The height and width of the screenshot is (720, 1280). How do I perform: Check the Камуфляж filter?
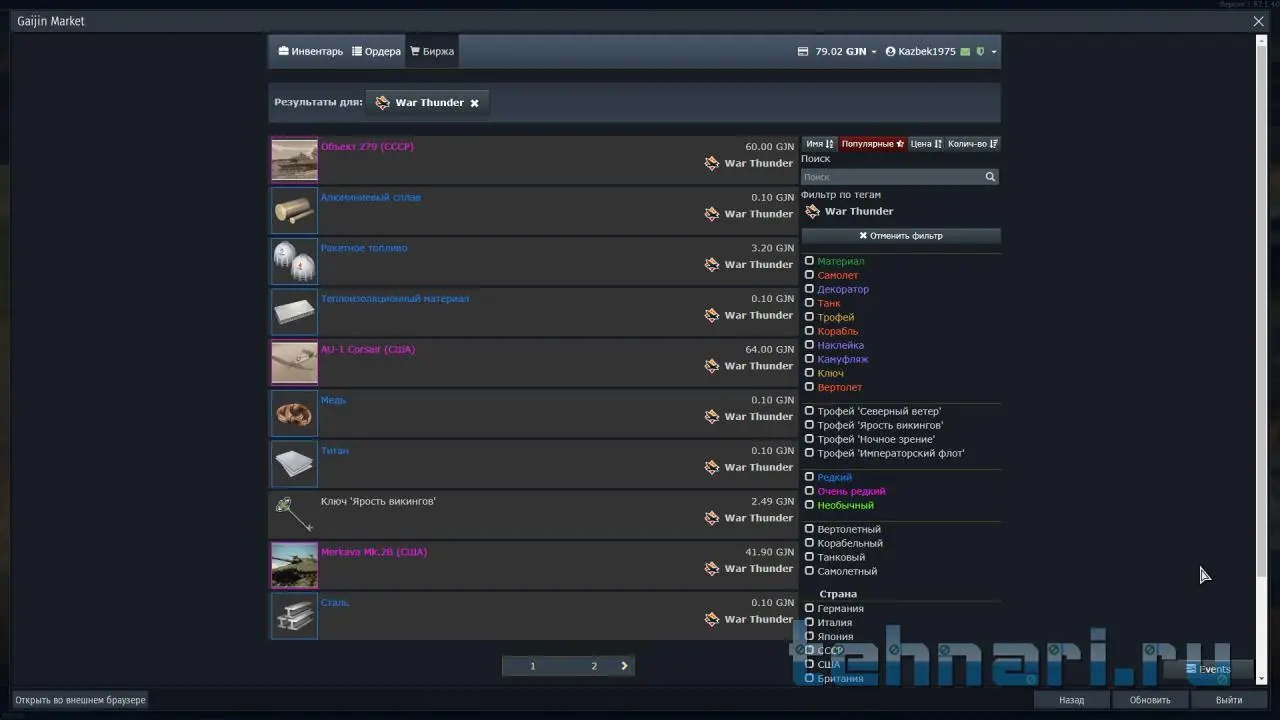tap(809, 359)
